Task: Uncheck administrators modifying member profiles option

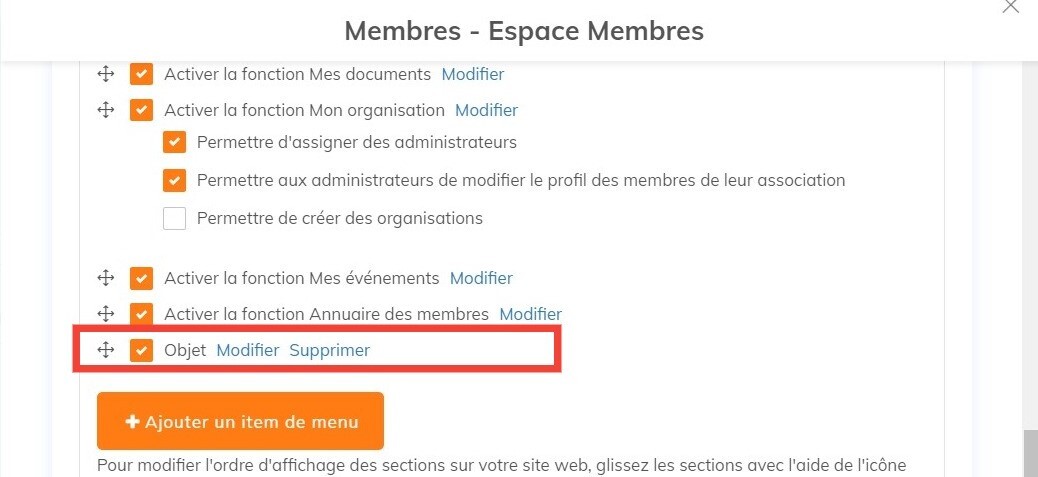Action: 175,181
